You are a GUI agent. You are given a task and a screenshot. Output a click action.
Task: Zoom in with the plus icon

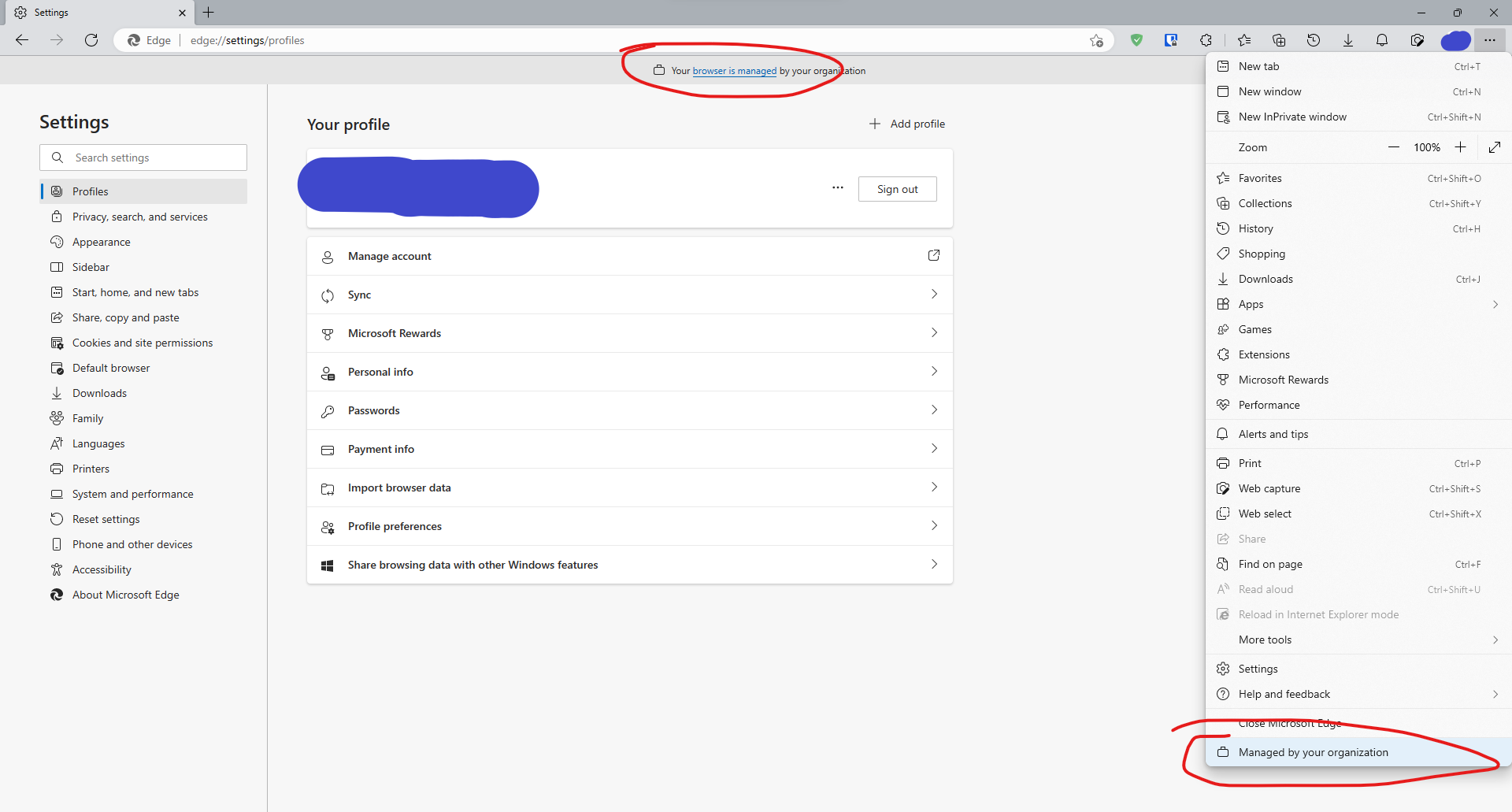(x=1461, y=147)
